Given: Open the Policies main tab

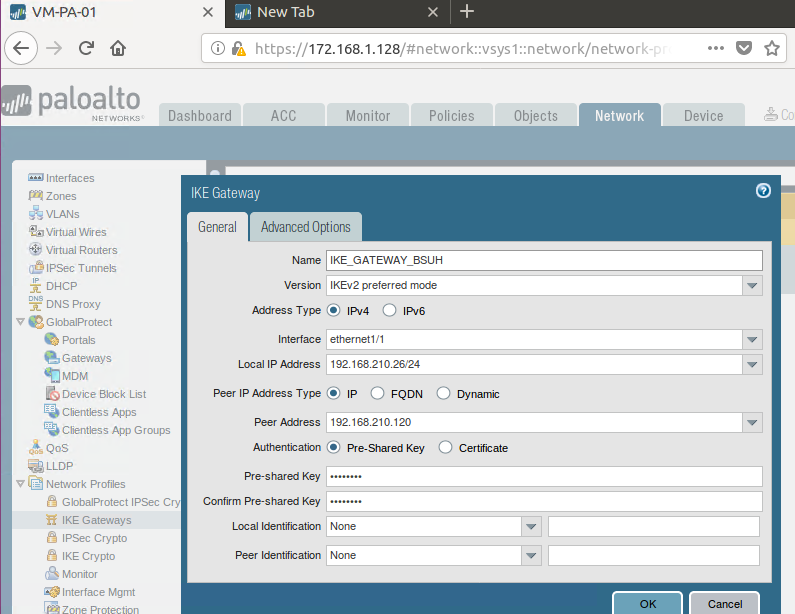Looking at the screenshot, I should point(451,116).
